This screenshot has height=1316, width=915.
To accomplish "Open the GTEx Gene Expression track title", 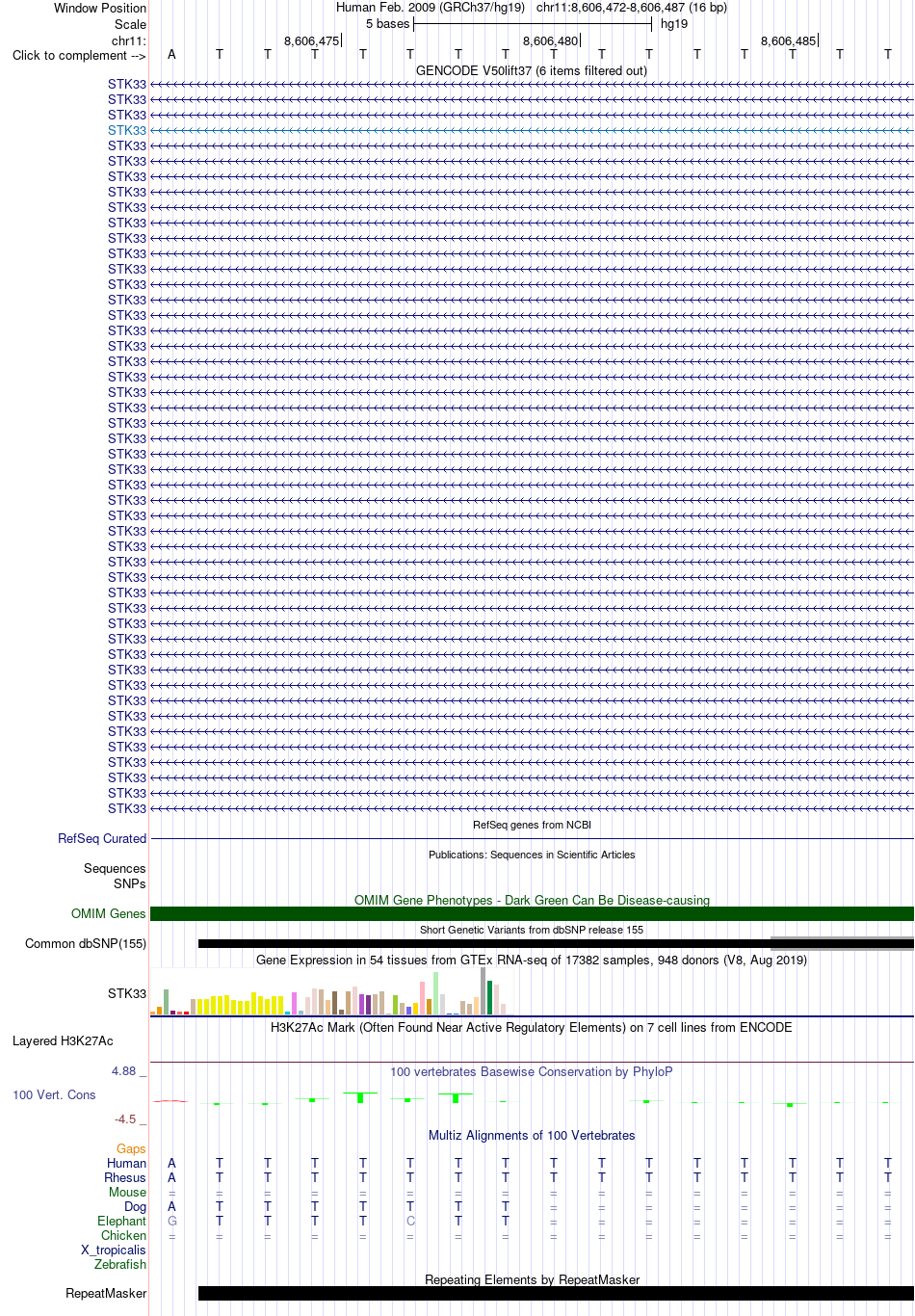I will pyautogui.click(x=532, y=960).
